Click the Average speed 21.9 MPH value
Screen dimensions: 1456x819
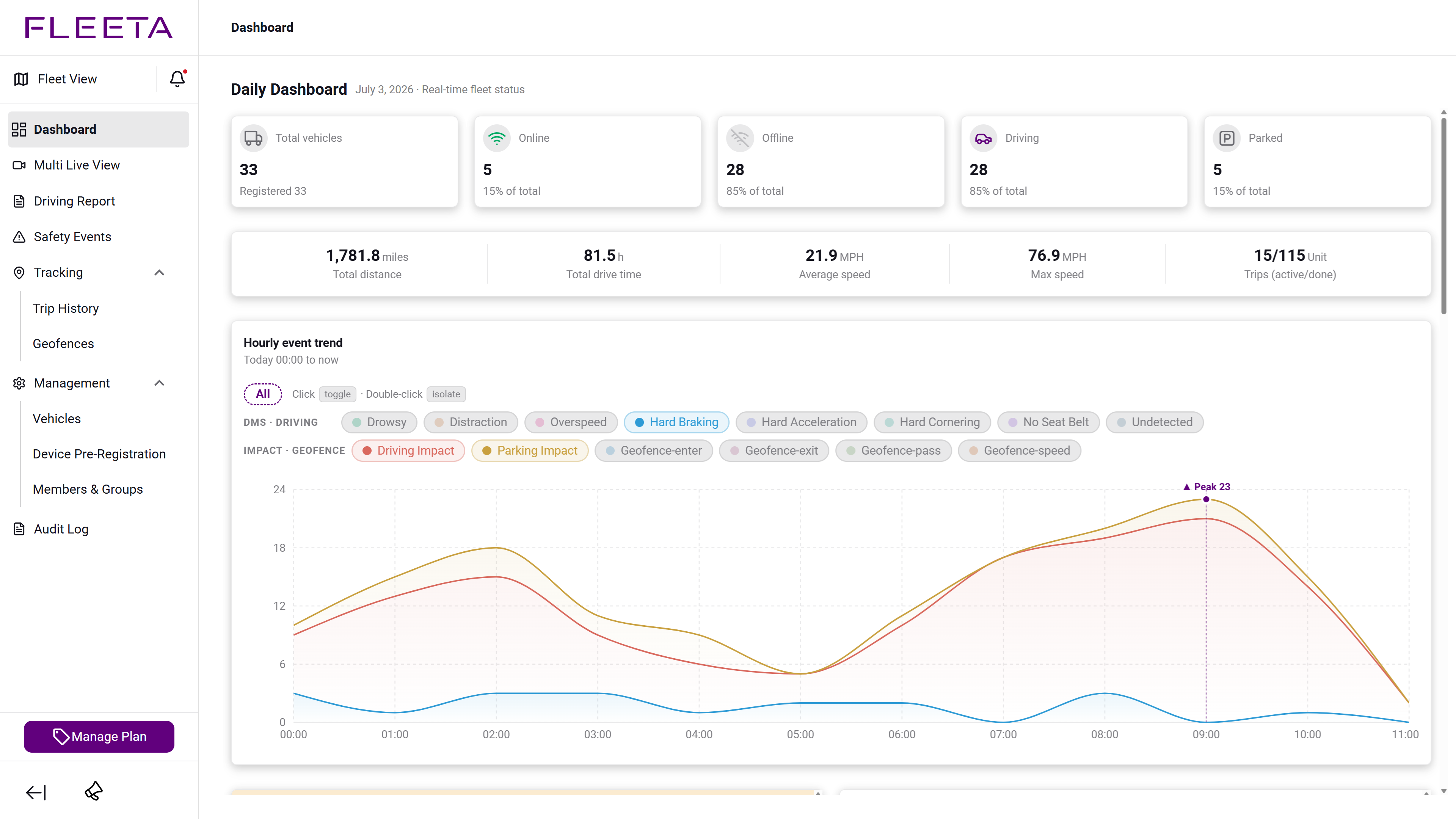tap(834, 256)
